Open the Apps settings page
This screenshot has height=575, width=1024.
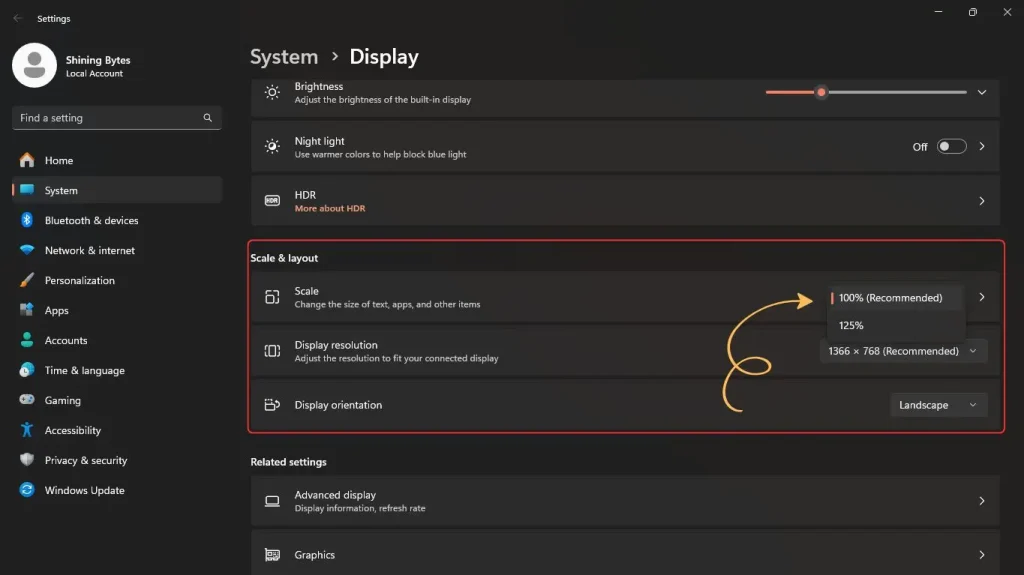(x=56, y=310)
